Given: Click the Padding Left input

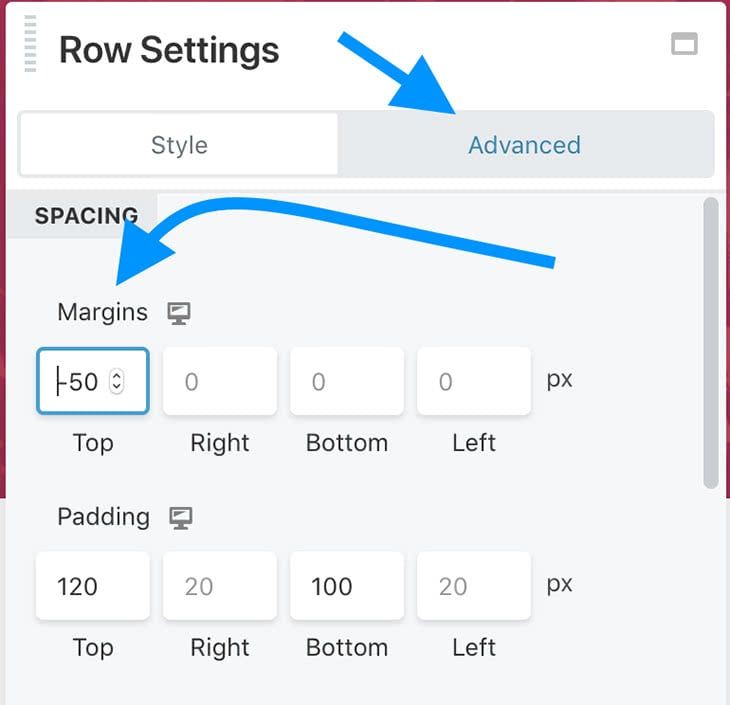Looking at the screenshot, I should click(473, 585).
